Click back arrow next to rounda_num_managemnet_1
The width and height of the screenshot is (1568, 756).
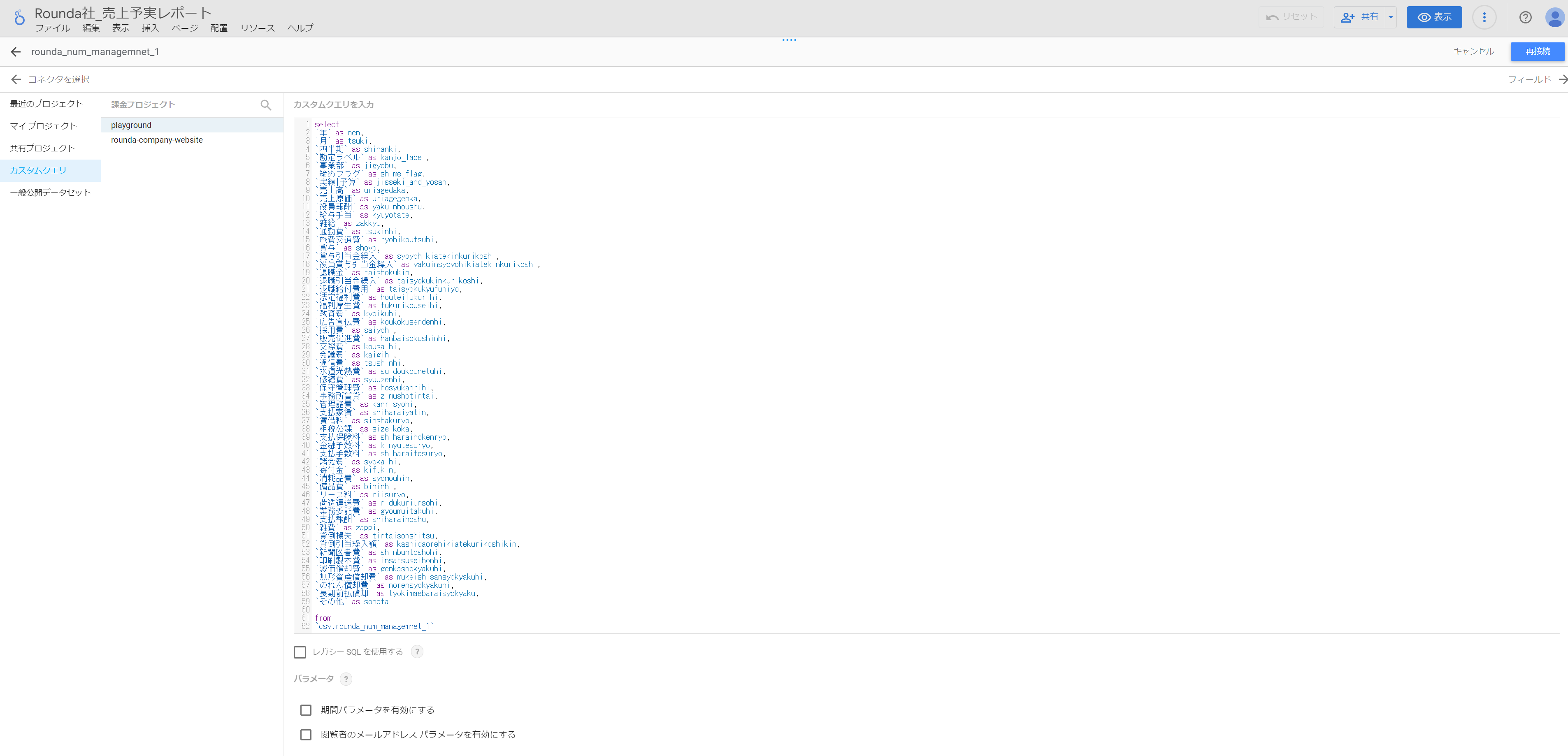[x=16, y=52]
